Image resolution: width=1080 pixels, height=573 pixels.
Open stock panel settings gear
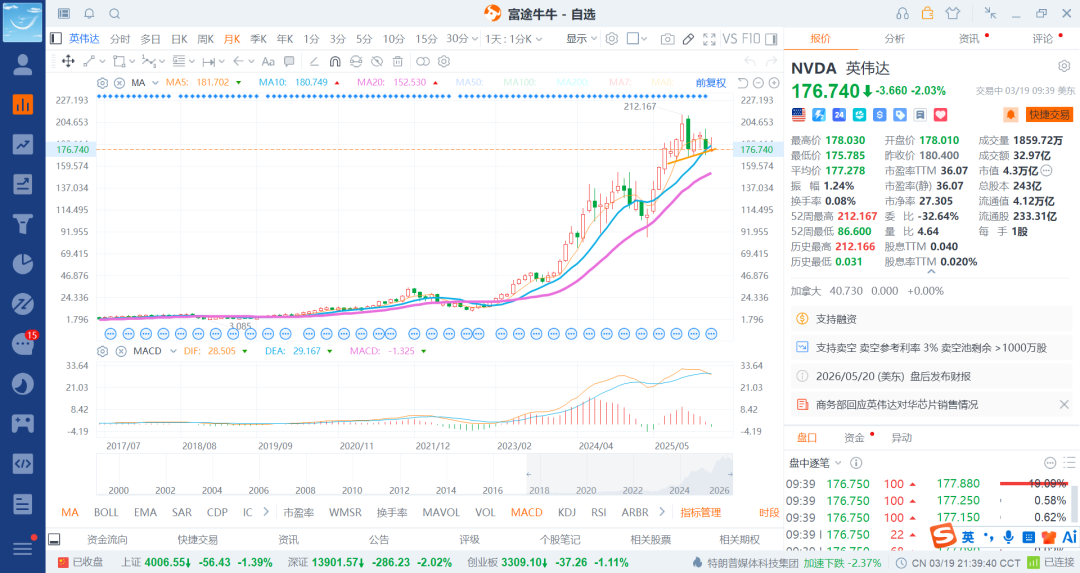click(1064, 66)
